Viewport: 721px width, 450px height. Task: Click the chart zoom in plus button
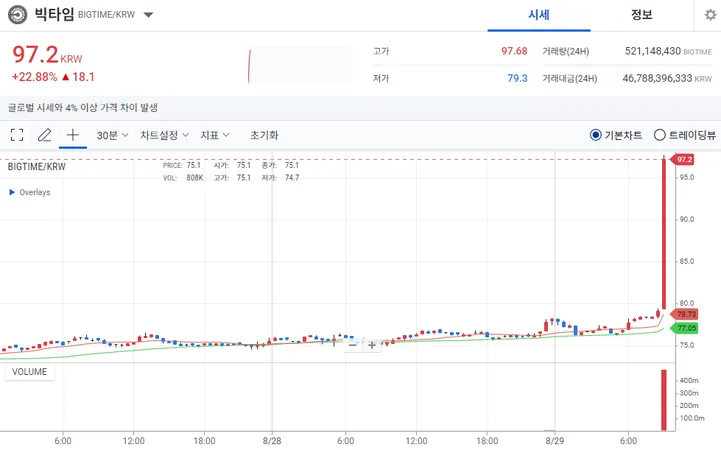(372, 345)
